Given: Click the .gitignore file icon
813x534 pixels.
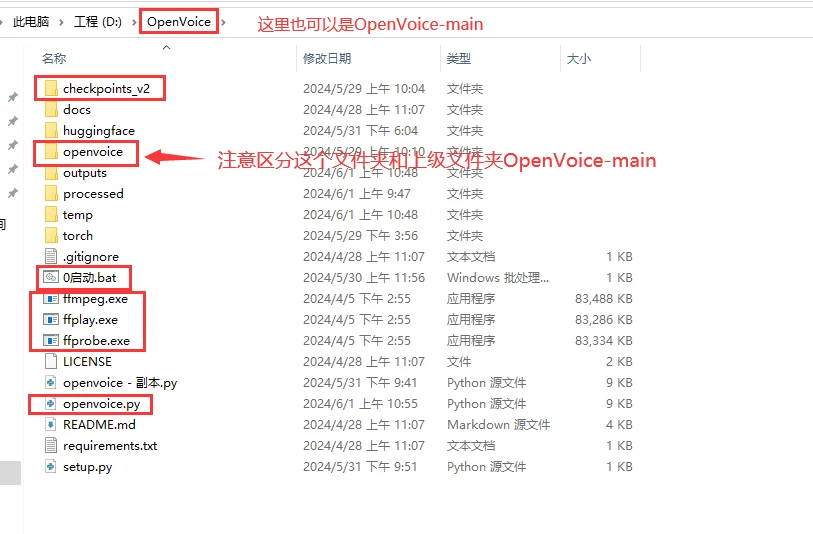Looking at the screenshot, I should click(51, 256).
